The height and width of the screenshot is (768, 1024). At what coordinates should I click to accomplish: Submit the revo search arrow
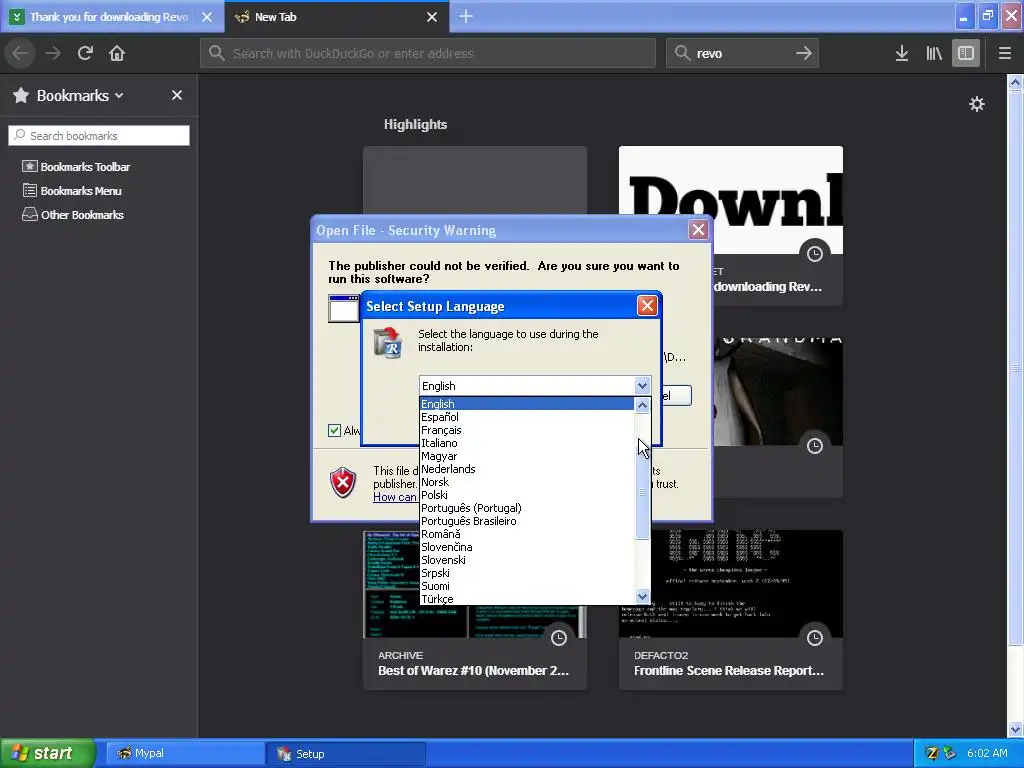(x=804, y=53)
